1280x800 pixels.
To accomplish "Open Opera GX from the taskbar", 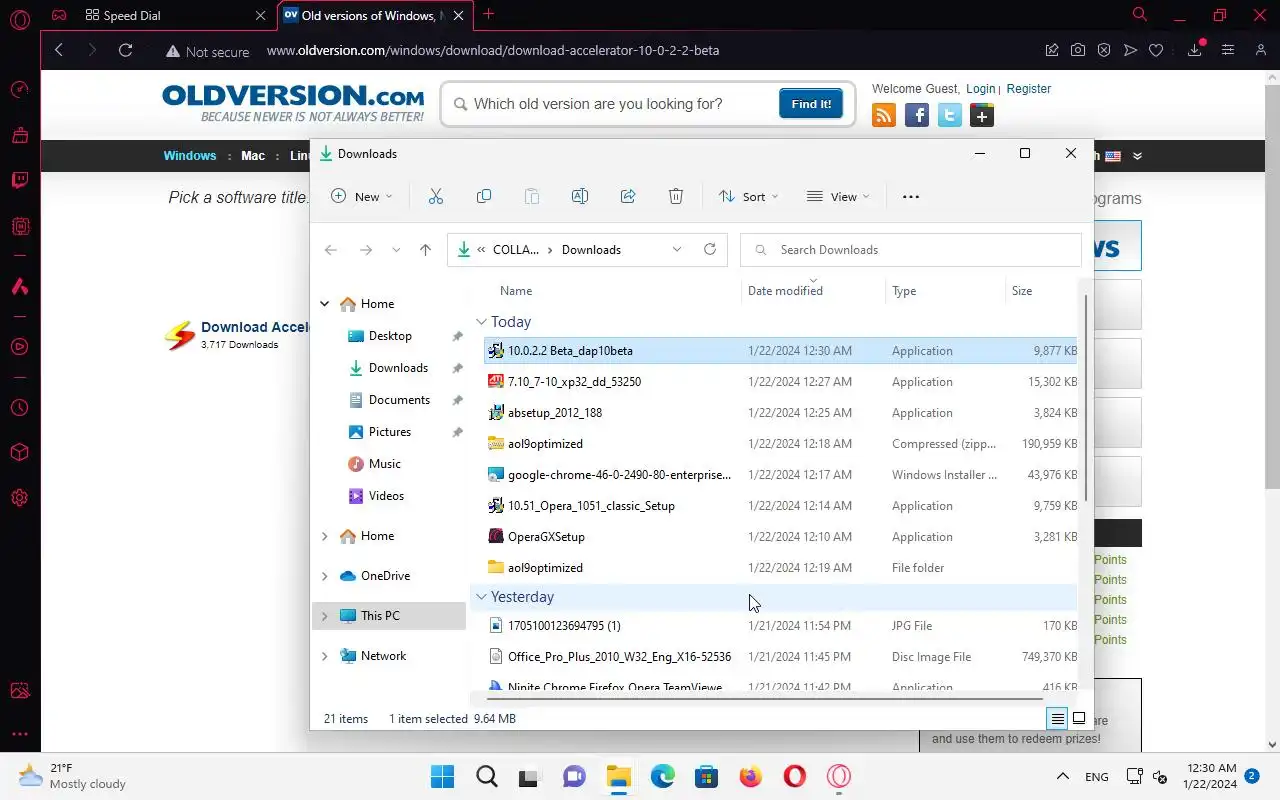I will click(838, 776).
